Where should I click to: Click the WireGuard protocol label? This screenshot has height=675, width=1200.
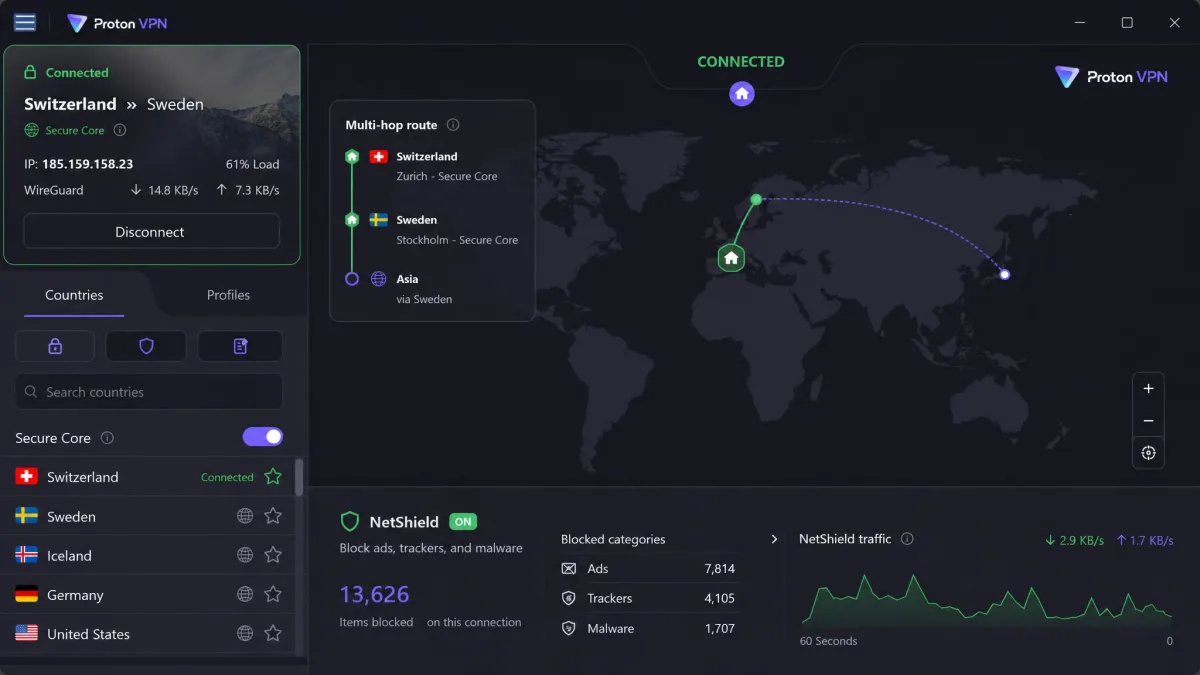point(54,190)
